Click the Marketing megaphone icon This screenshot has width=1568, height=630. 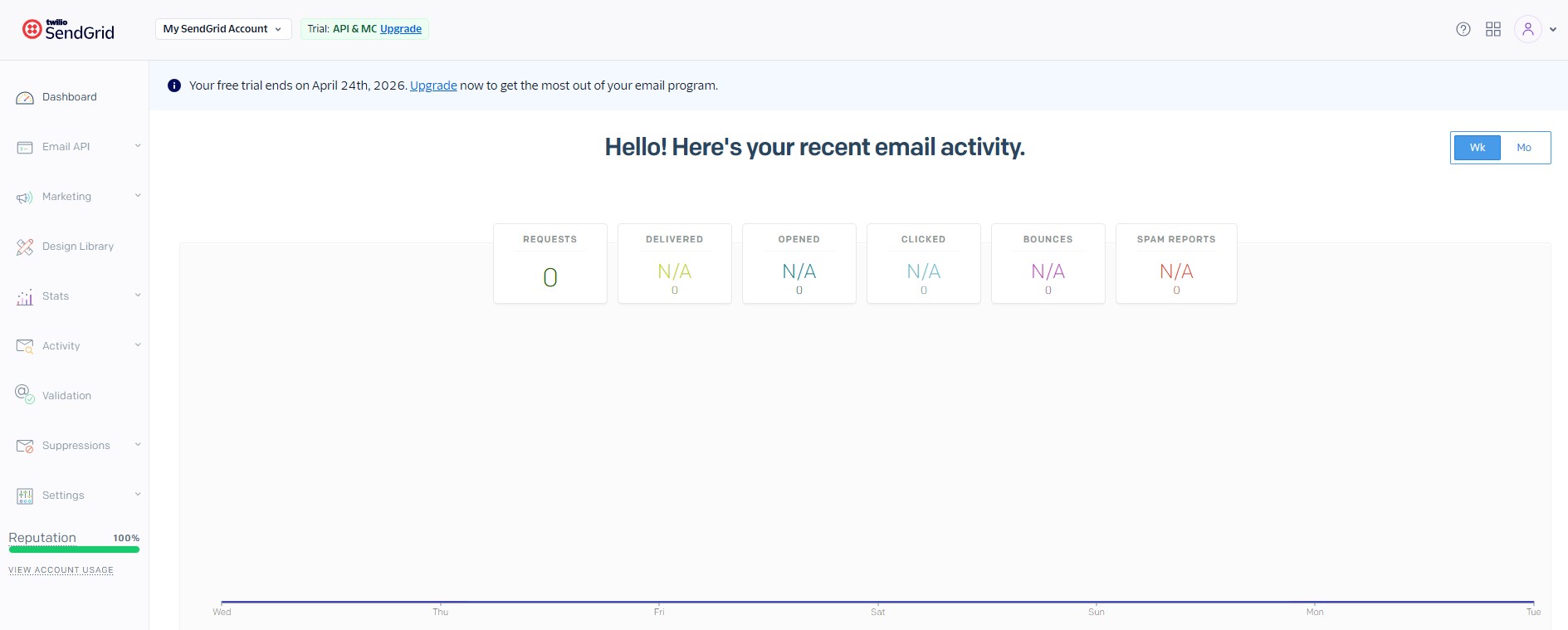tap(25, 198)
